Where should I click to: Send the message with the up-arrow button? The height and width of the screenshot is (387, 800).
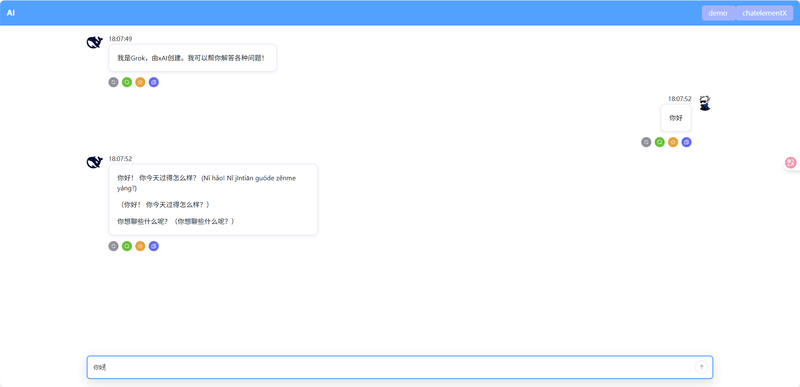click(x=701, y=367)
